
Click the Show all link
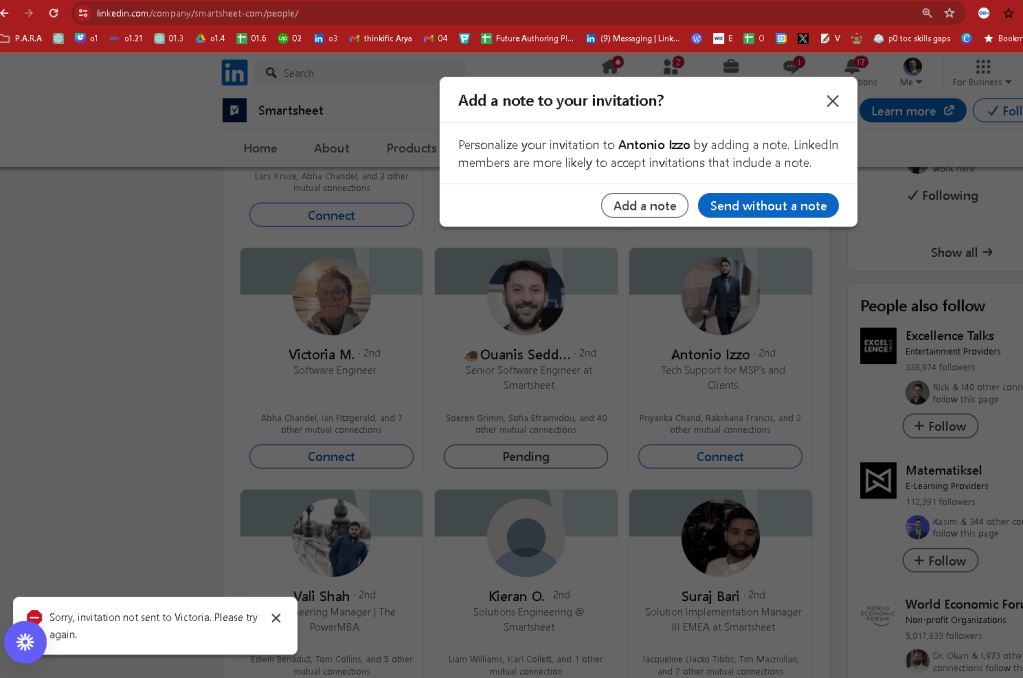961,253
